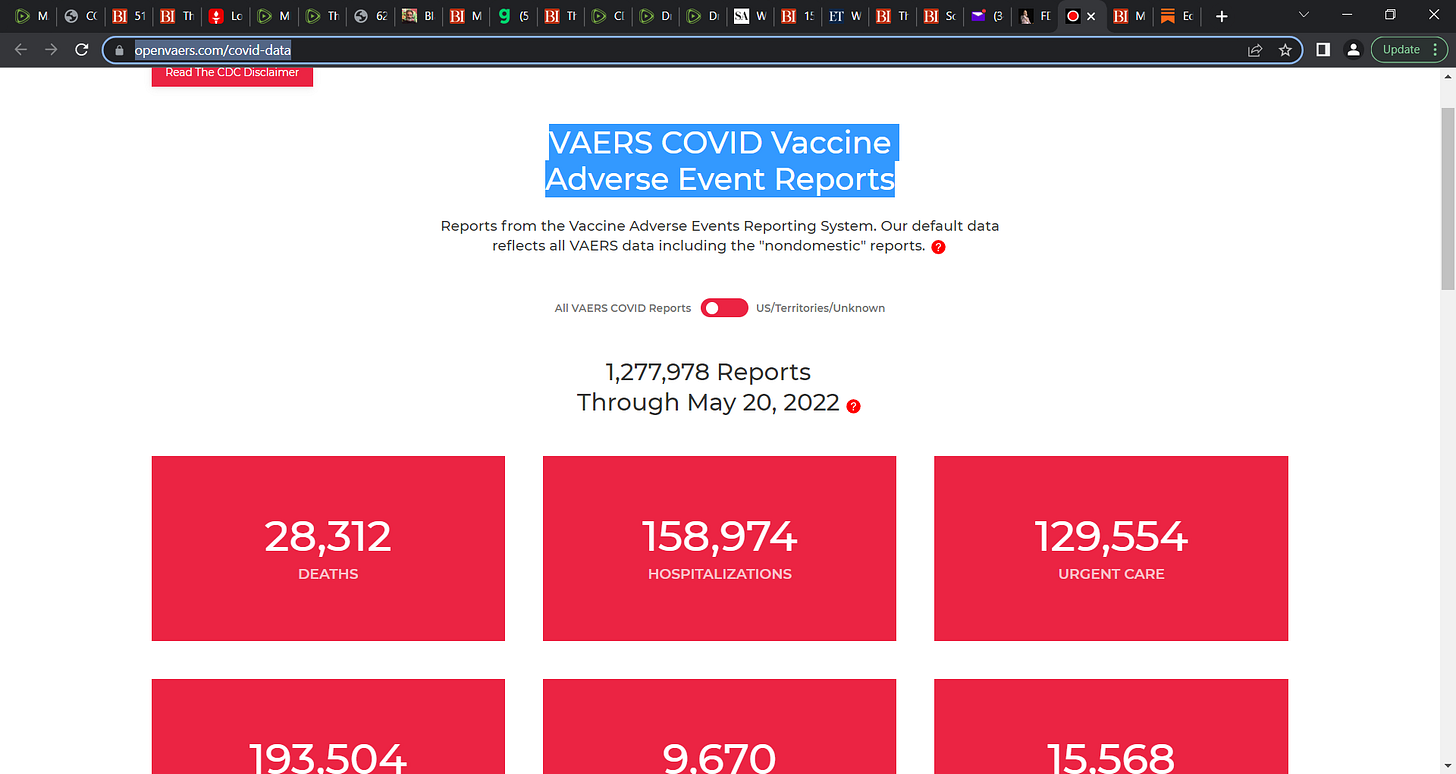The height and width of the screenshot is (774, 1456).
Task: Open the green g tab labeled (5
Action: point(515,17)
